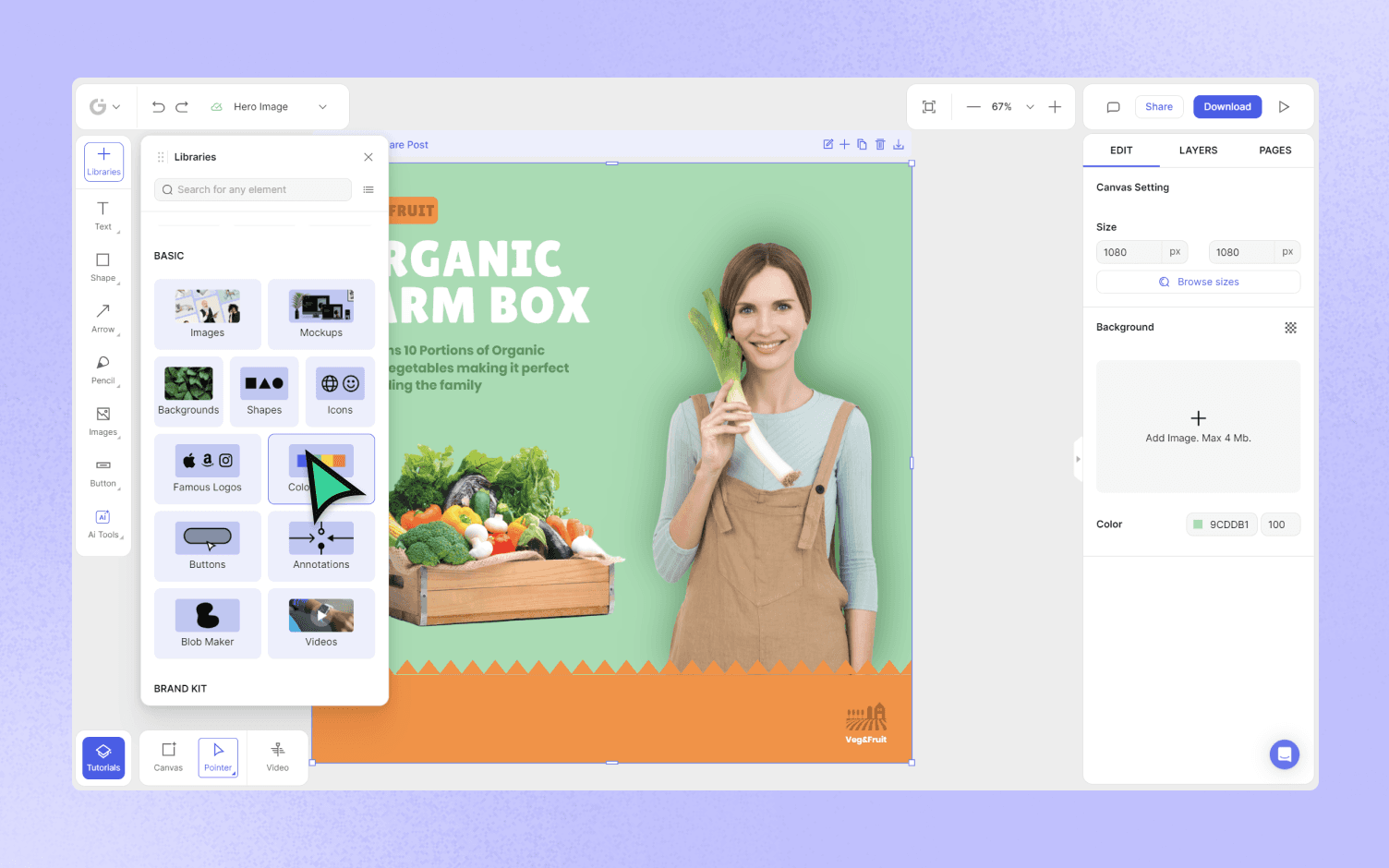Open the app logo menu dropdown
This screenshot has height=868, width=1389.
pyautogui.click(x=104, y=107)
